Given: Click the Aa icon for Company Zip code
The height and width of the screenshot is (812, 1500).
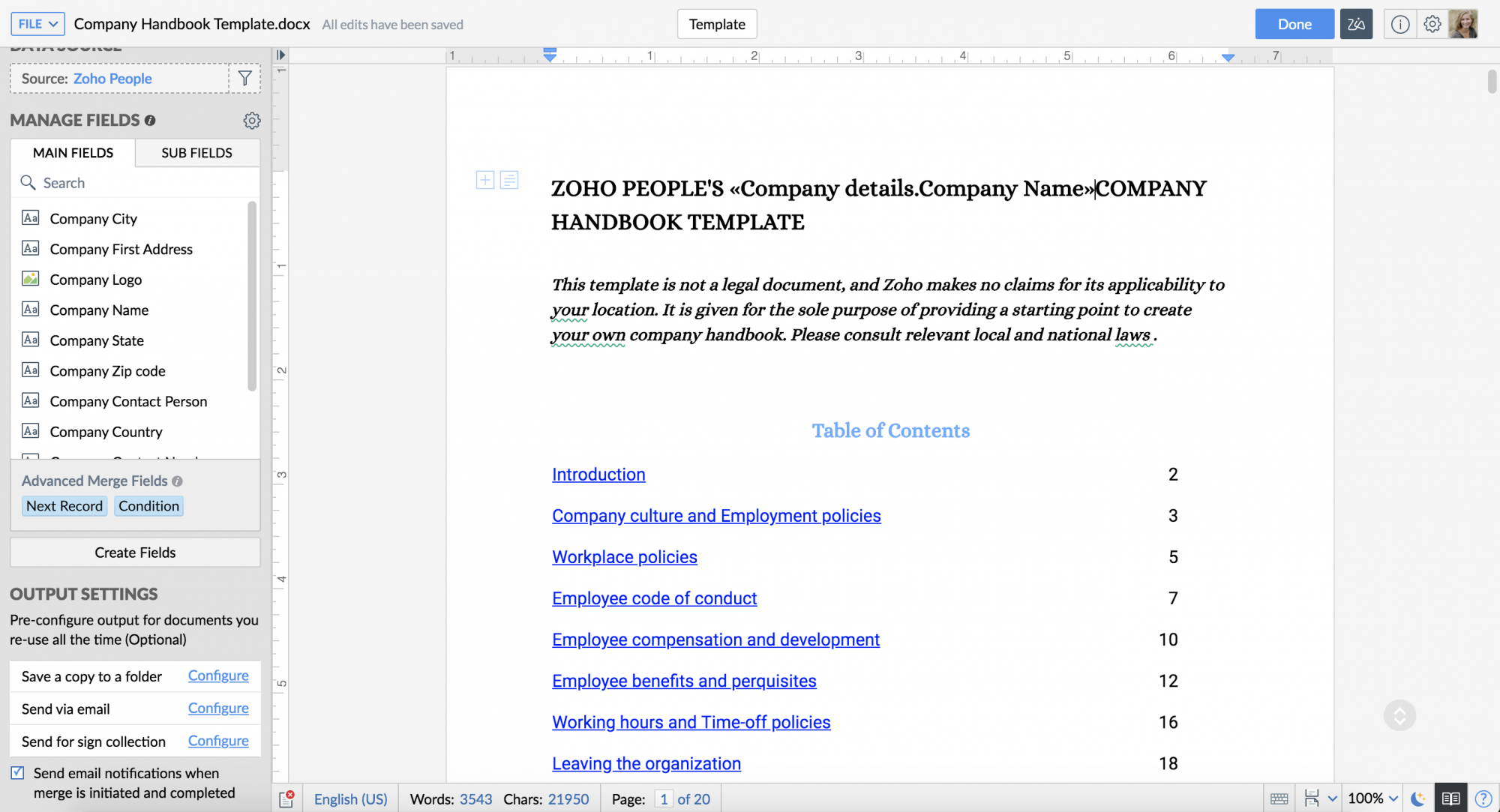Looking at the screenshot, I should (x=30, y=370).
